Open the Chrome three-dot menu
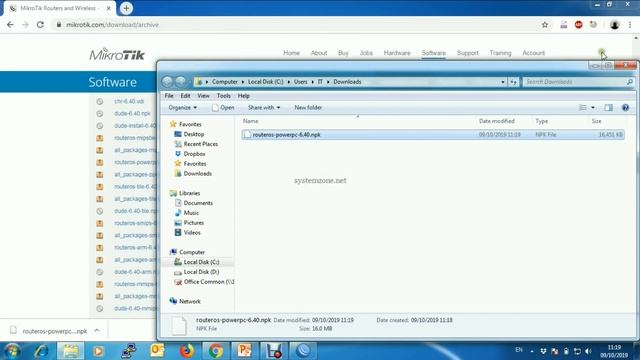This screenshot has width=640, height=360. (630, 25)
